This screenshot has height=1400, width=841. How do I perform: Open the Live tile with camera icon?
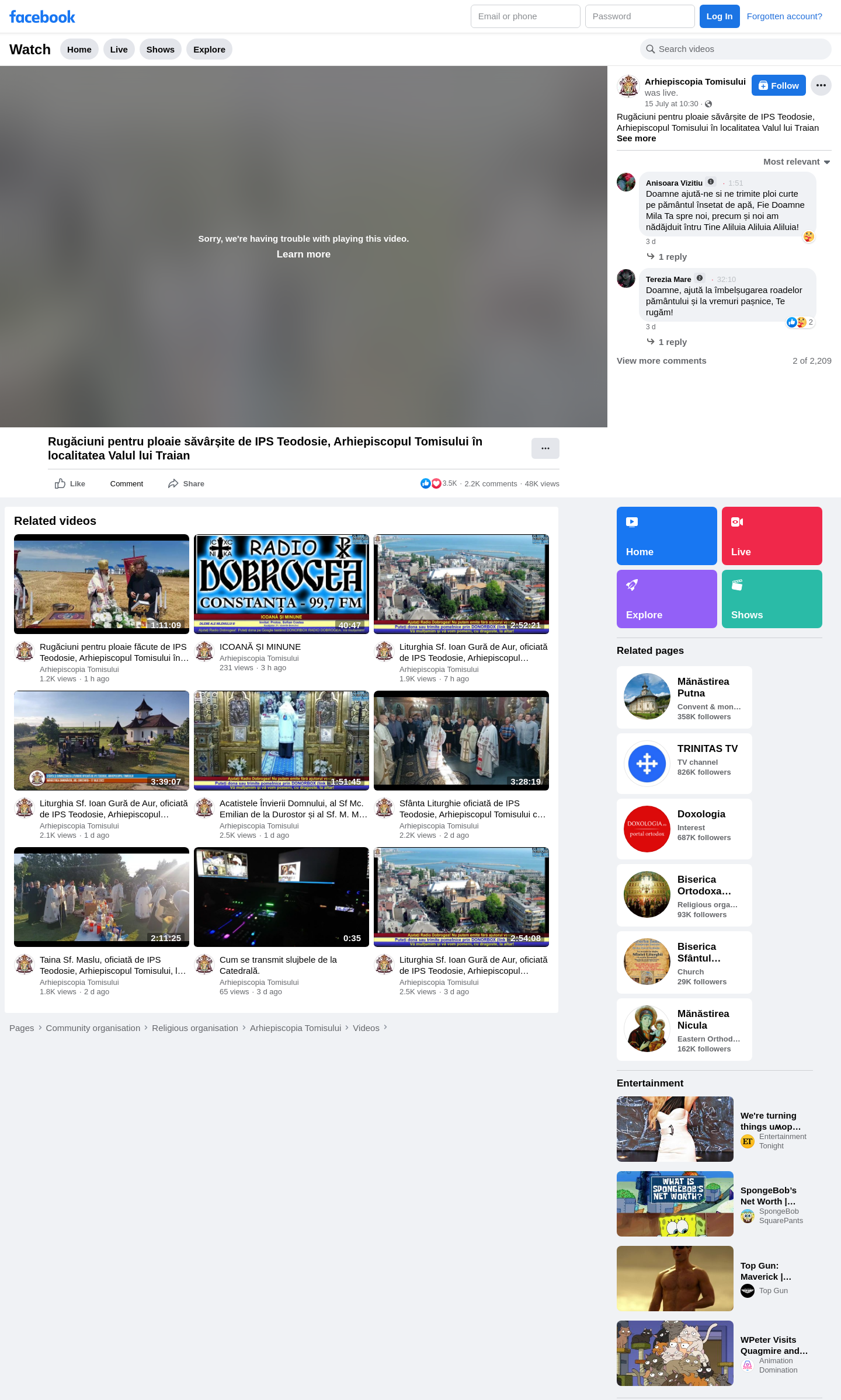772,536
